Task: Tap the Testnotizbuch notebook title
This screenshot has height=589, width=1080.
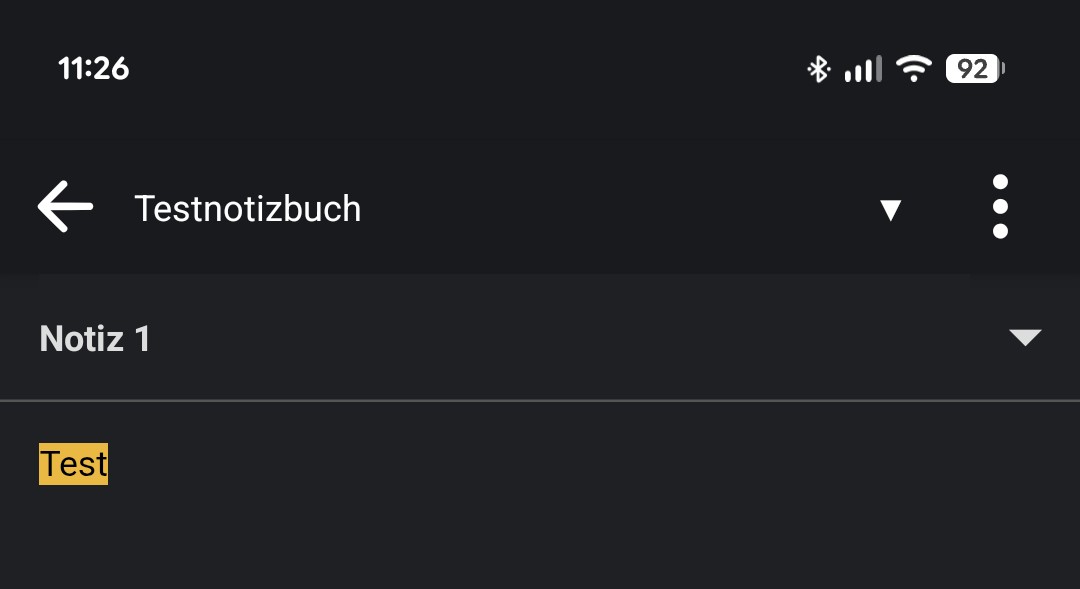Action: (x=247, y=209)
